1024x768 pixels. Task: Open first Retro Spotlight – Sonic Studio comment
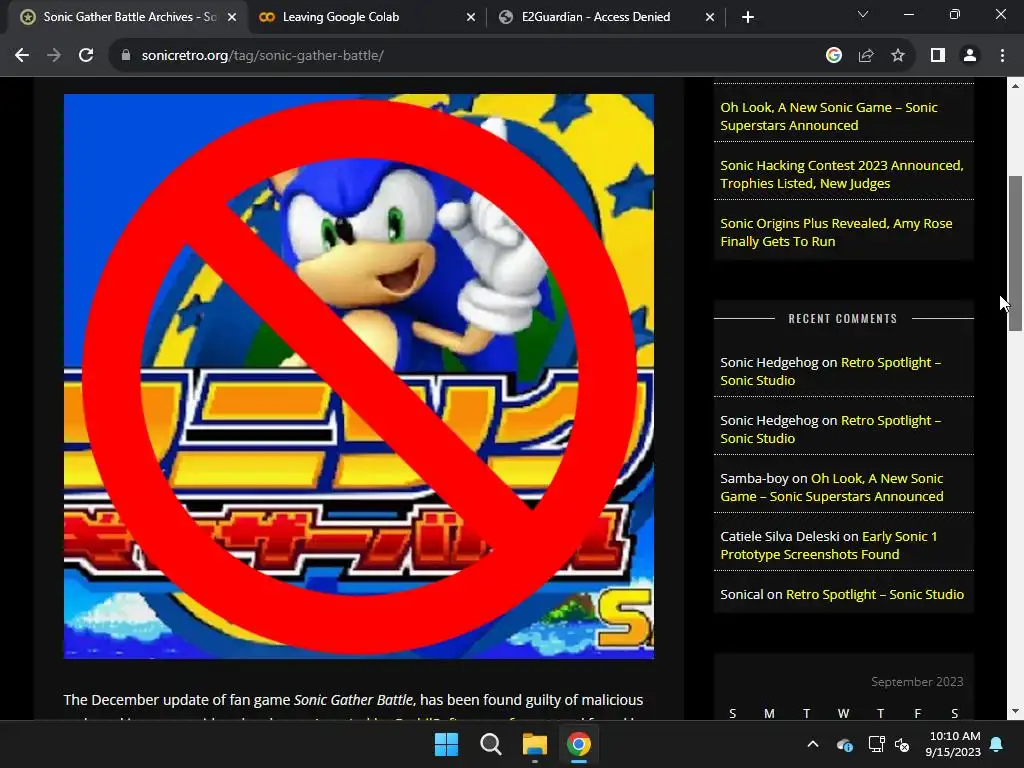830,371
